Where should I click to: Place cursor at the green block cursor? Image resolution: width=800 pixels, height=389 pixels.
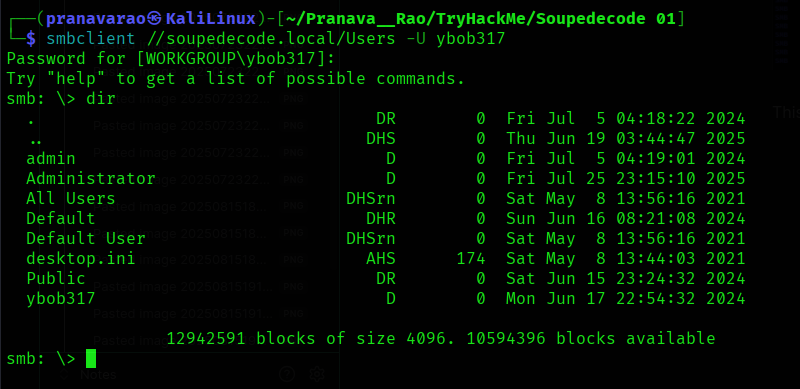(91, 358)
